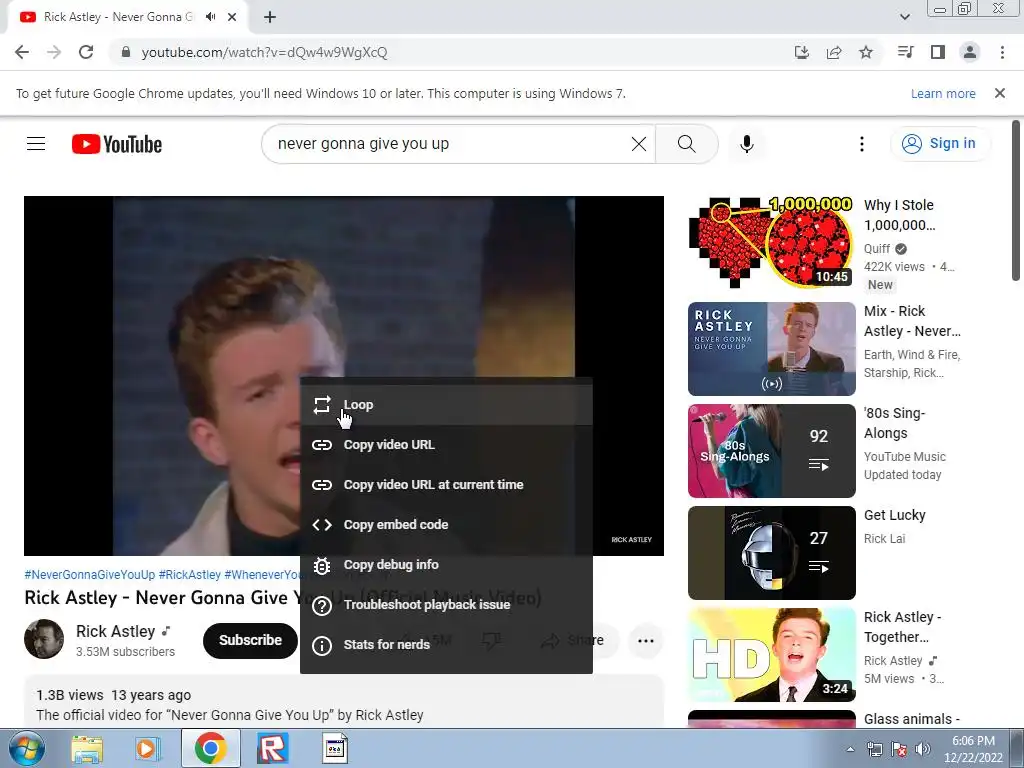Open Roblox from the taskbar

pyautogui.click(x=272, y=748)
